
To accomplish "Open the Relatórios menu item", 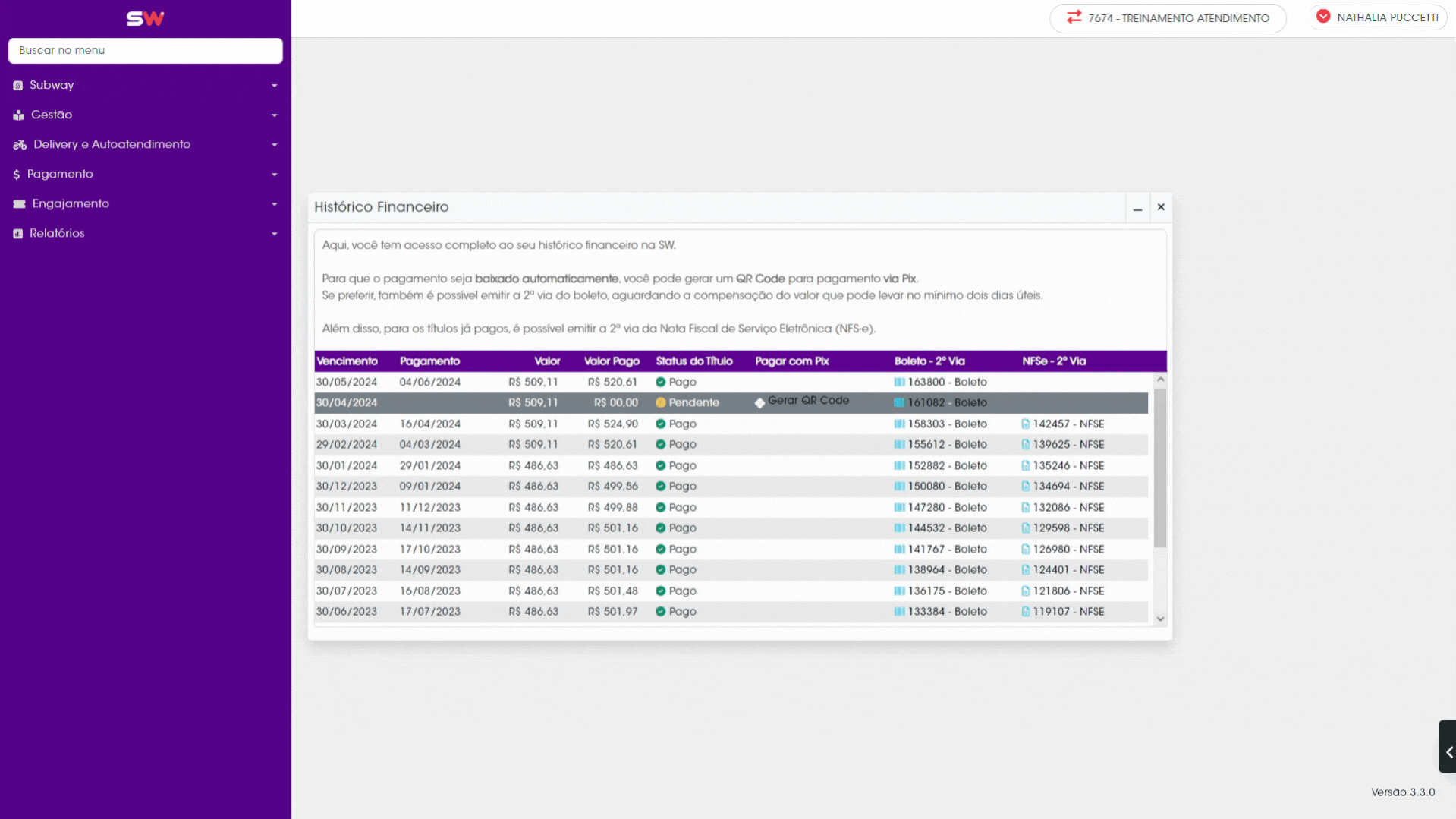I will pos(145,234).
